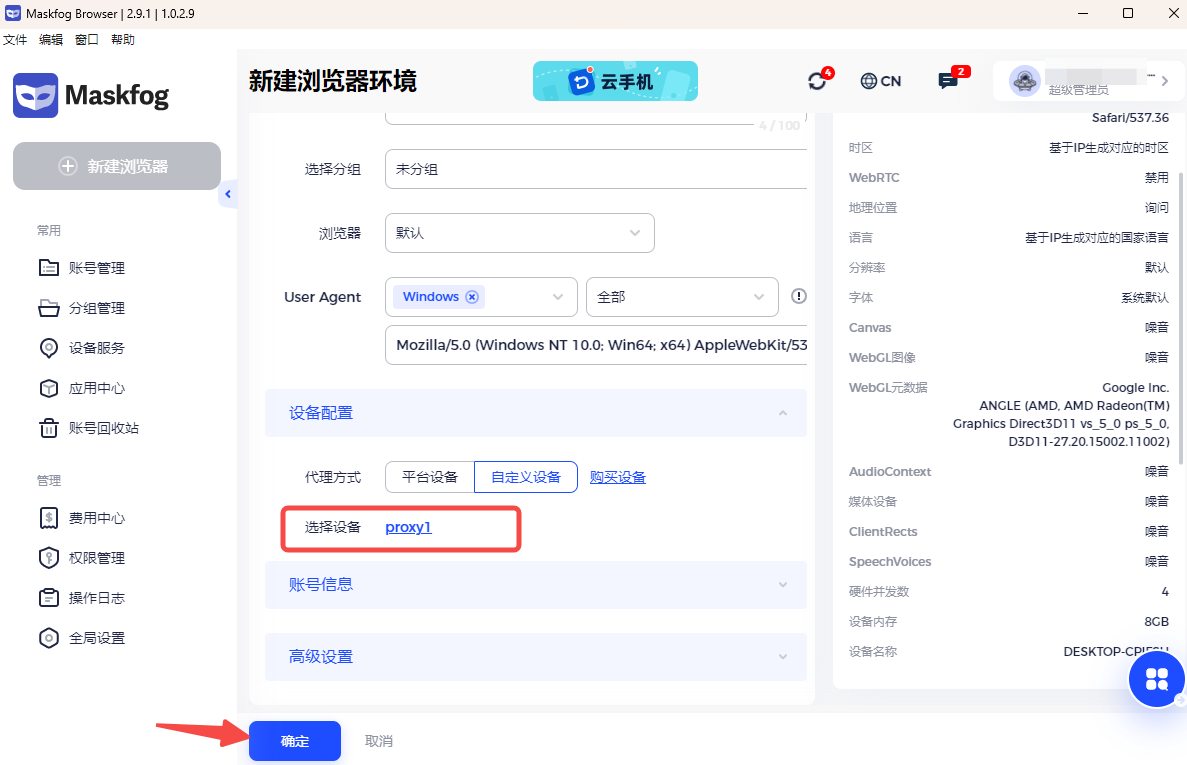Click the user avatar icon
Viewport: 1187px width, 765px height.
1025,80
